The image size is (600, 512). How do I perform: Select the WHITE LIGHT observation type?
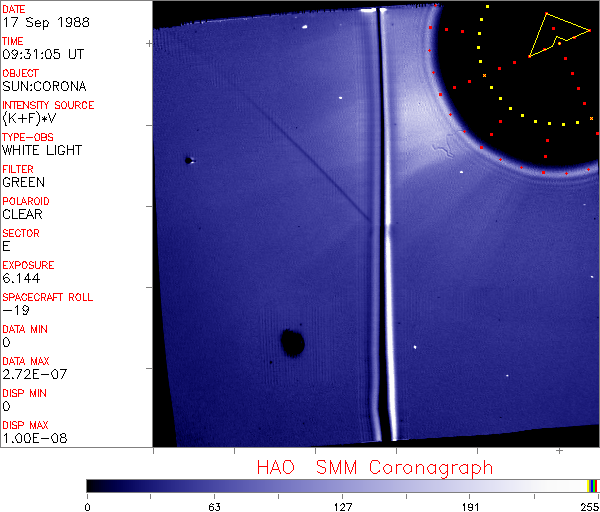[x=42, y=150]
